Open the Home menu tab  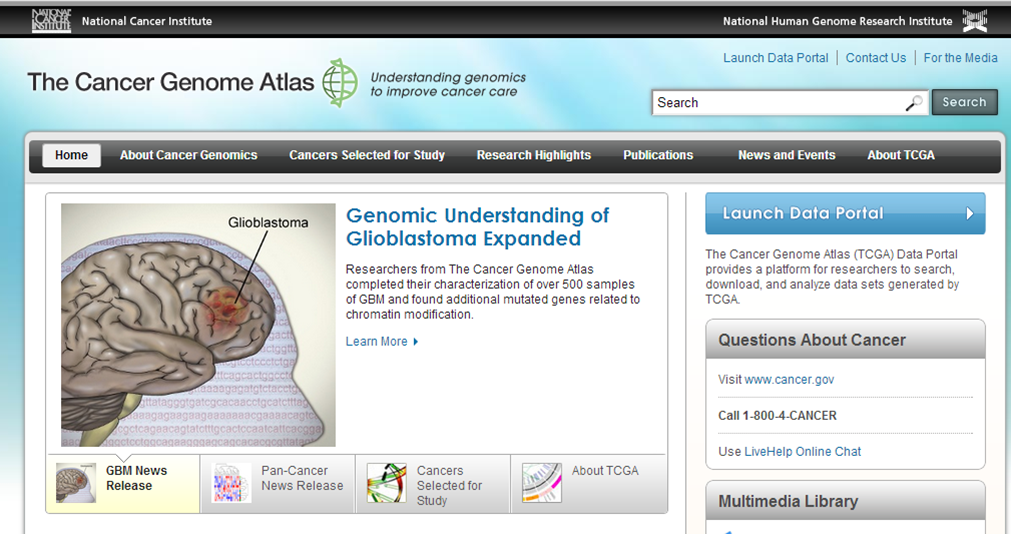(72, 155)
